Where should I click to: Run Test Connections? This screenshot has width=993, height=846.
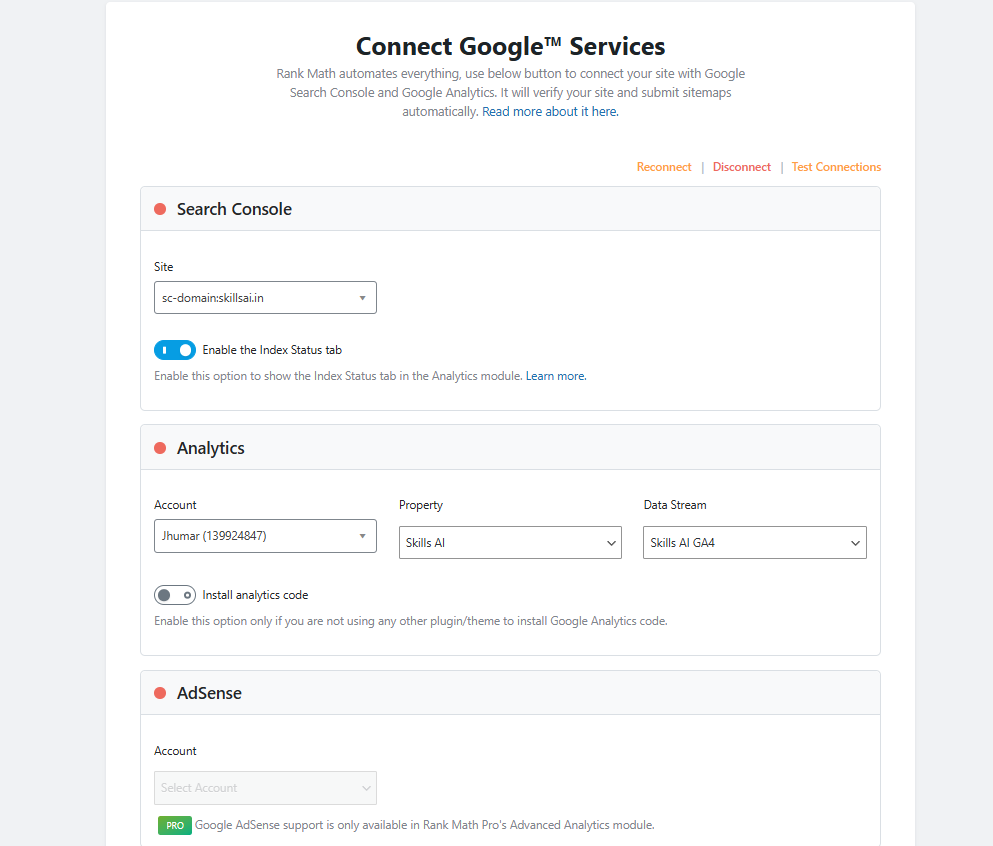coord(836,167)
